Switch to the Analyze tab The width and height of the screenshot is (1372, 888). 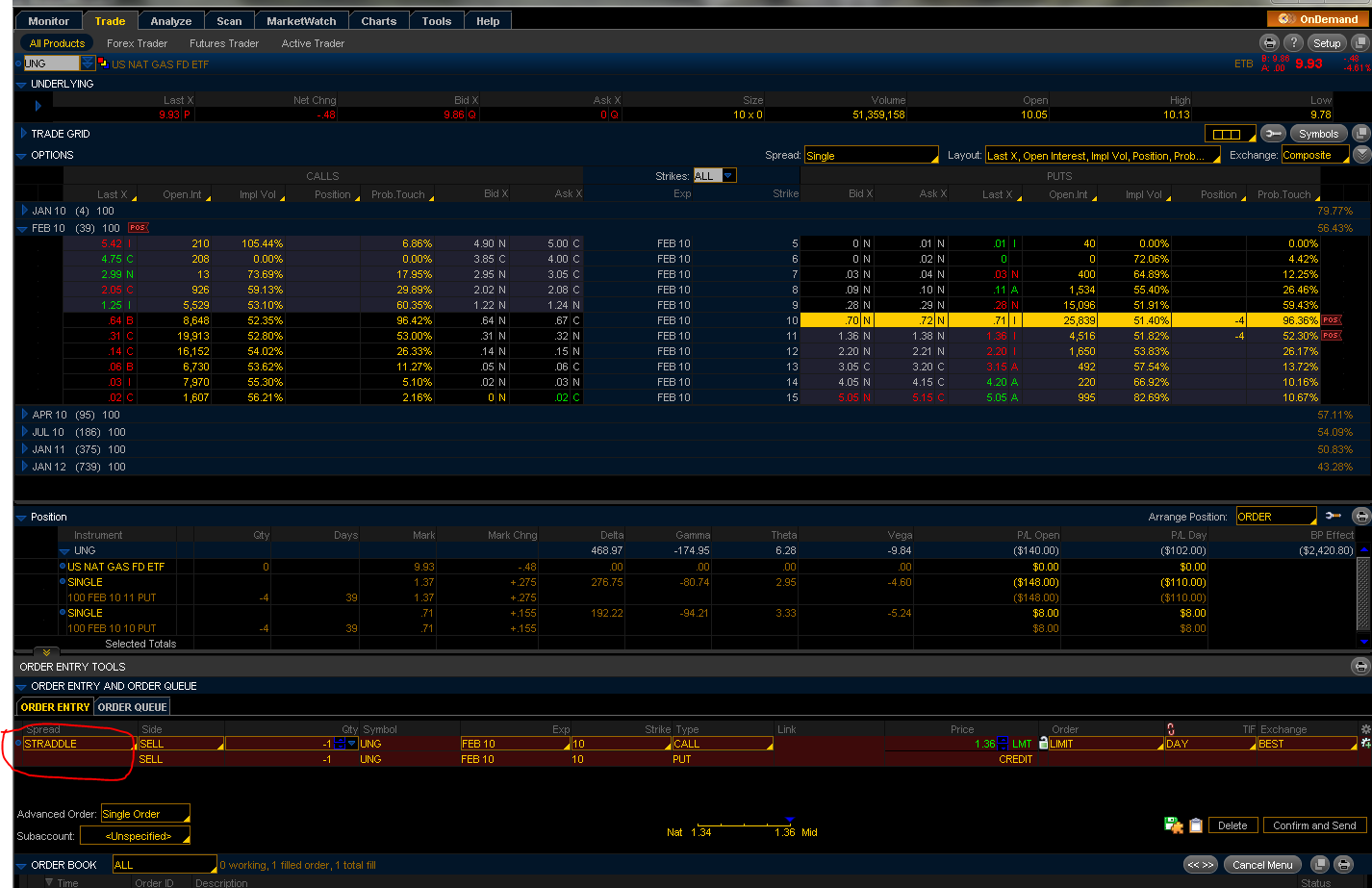pos(171,20)
